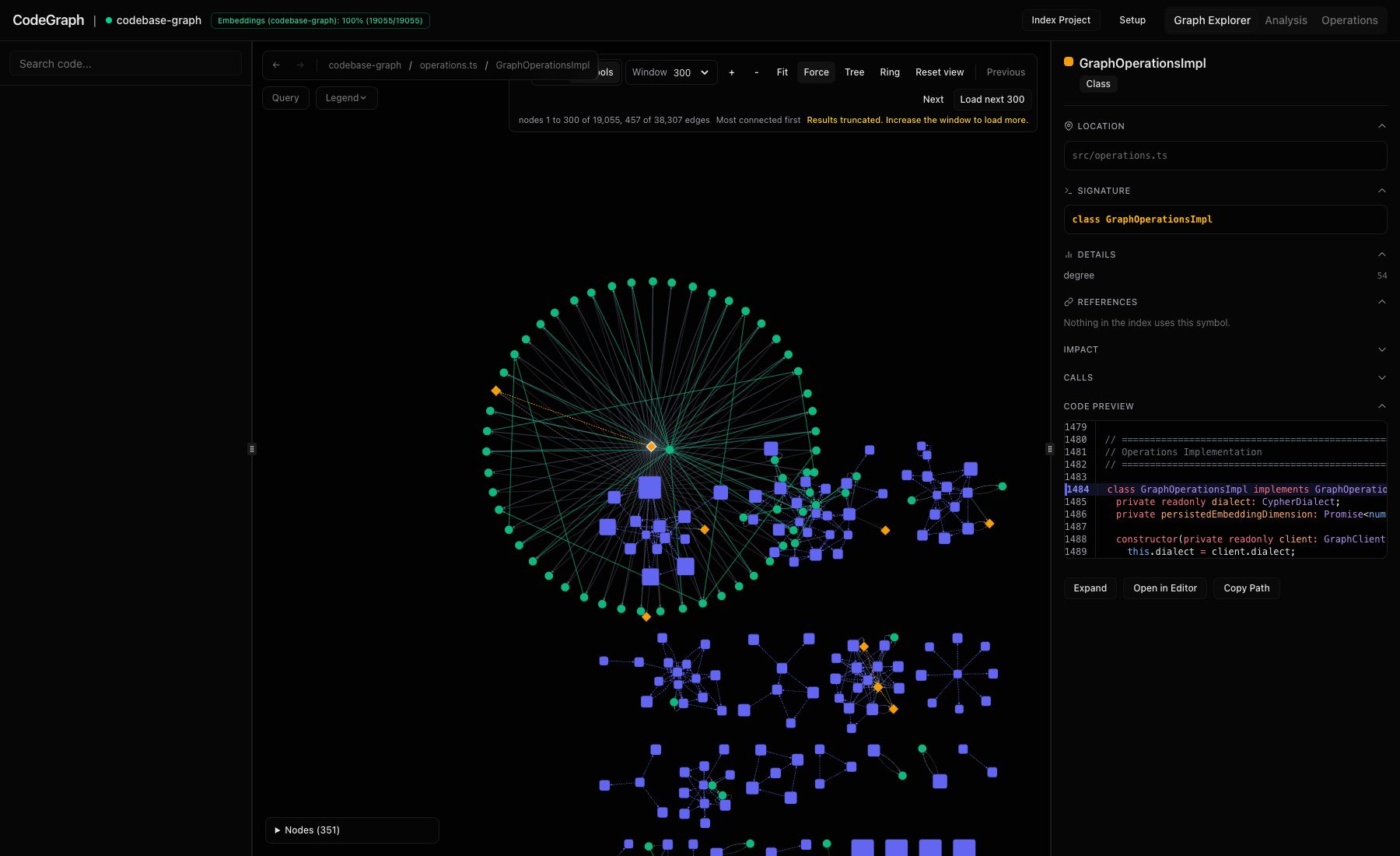
Task: Expand the Calls section
Action: click(x=1381, y=378)
